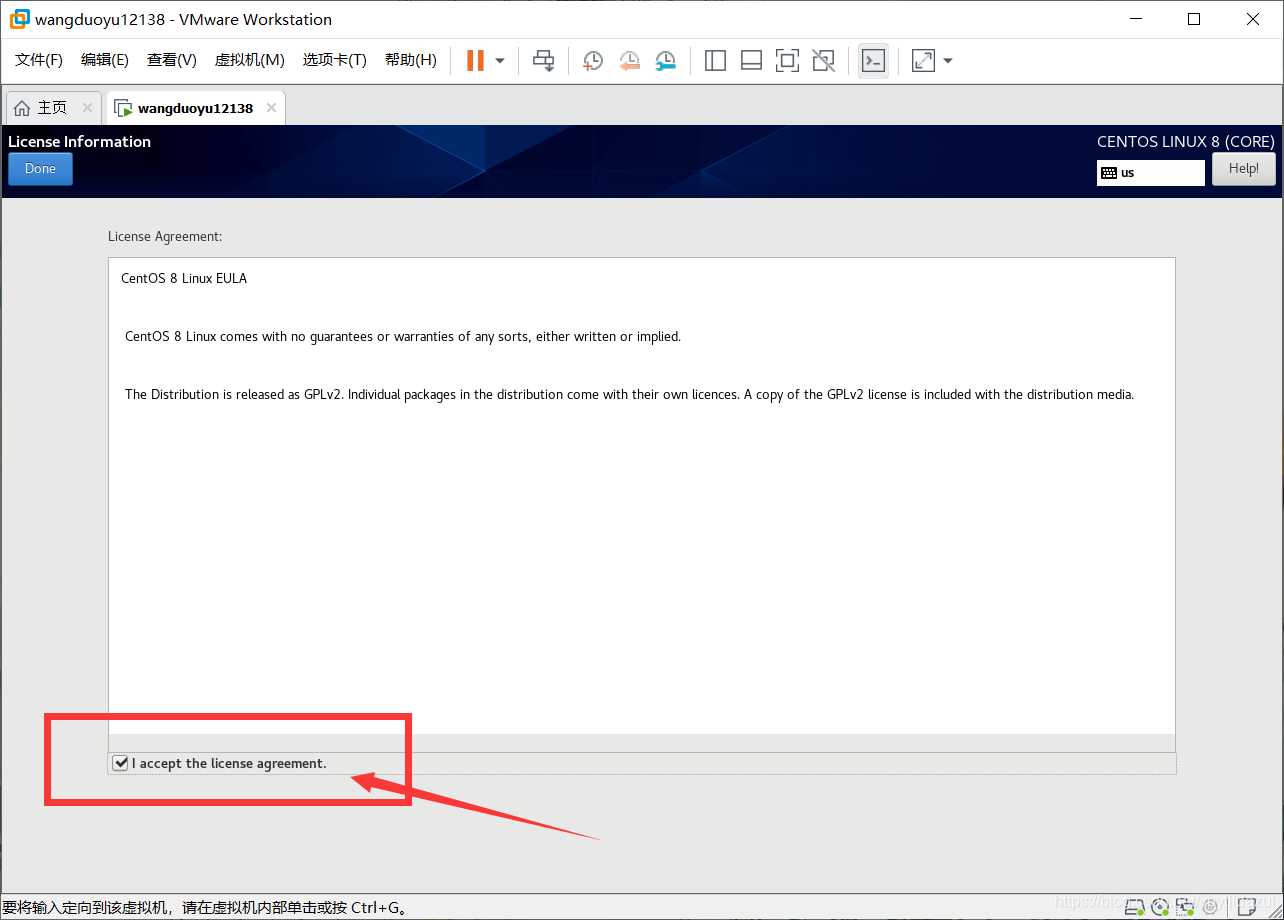Revert the VM to its previous snapshot
The image size is (1284, 920).
pyautogui.click(x=629, y=60)
